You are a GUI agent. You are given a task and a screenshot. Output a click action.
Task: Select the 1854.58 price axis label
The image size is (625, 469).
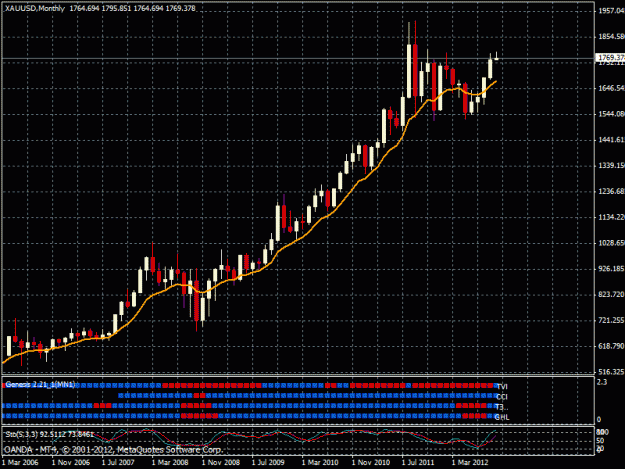point(611,37)
